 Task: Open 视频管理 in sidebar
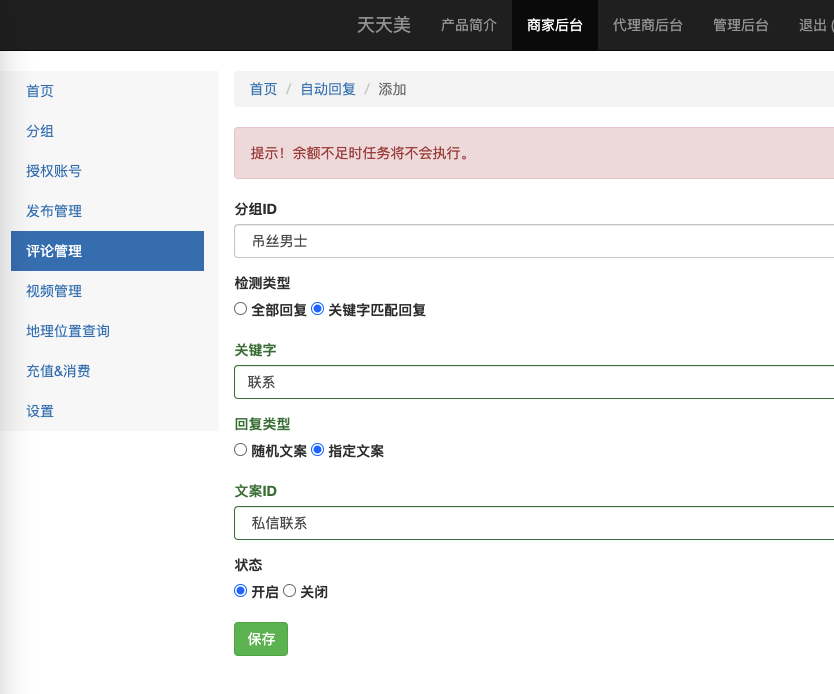tap(54, 291)
